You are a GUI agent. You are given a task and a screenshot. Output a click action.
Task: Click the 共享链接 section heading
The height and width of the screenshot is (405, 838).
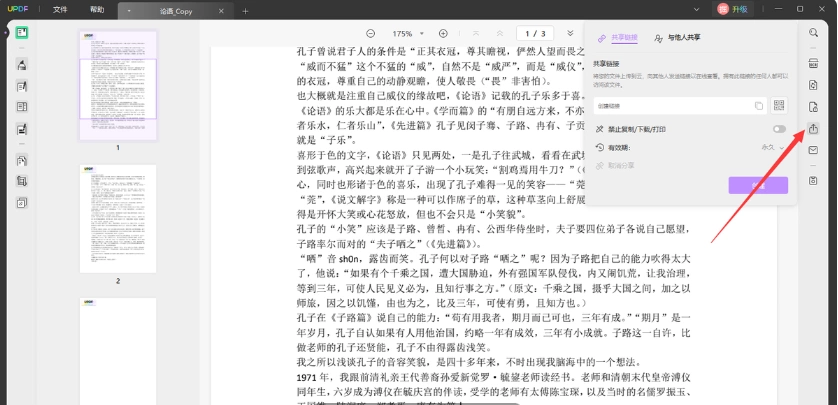pos(606,64)
